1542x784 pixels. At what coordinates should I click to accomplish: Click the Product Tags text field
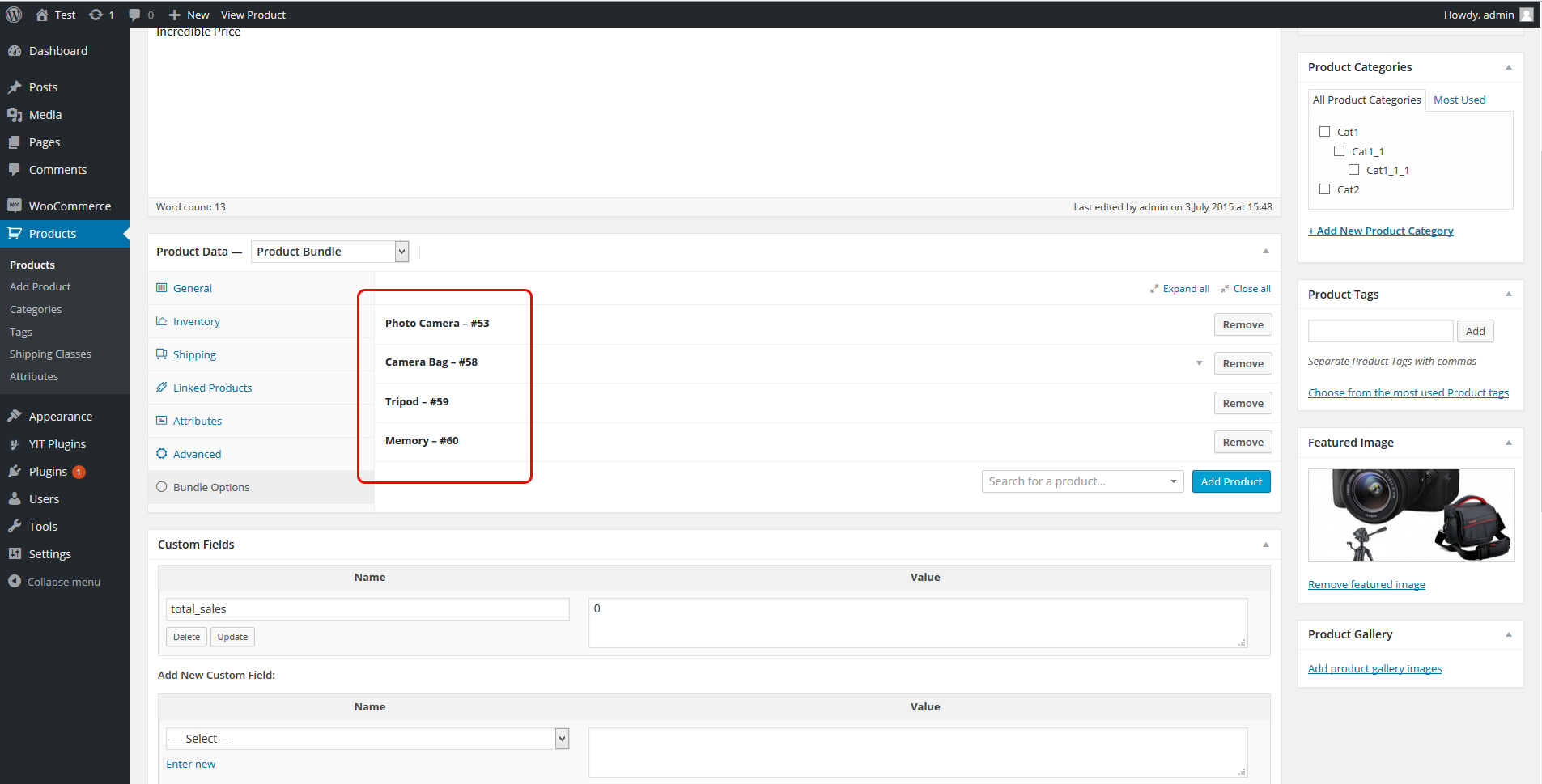coord(1380,331)
